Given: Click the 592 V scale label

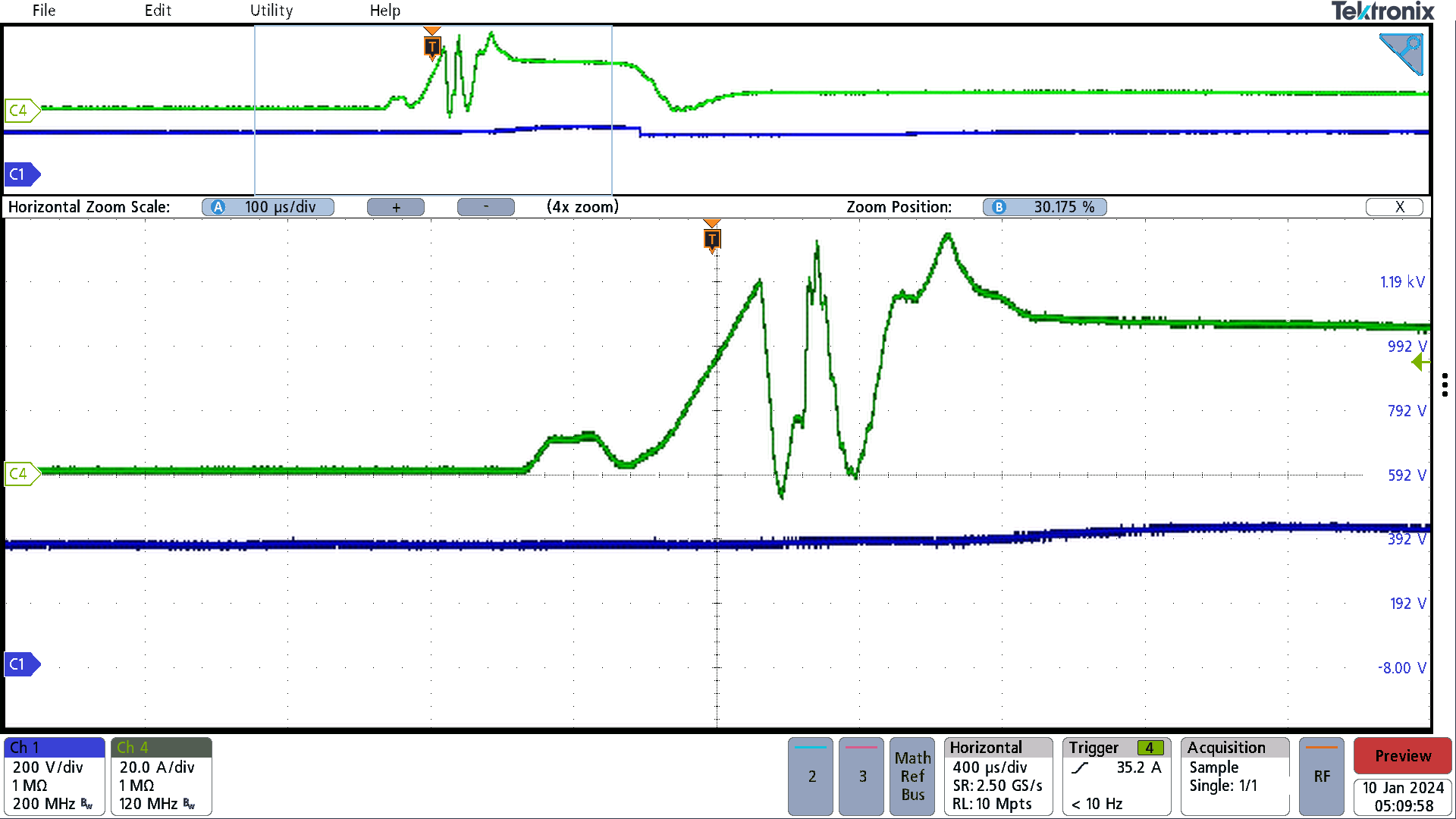Looking at the screenshot, I should tap(1407, 475).
